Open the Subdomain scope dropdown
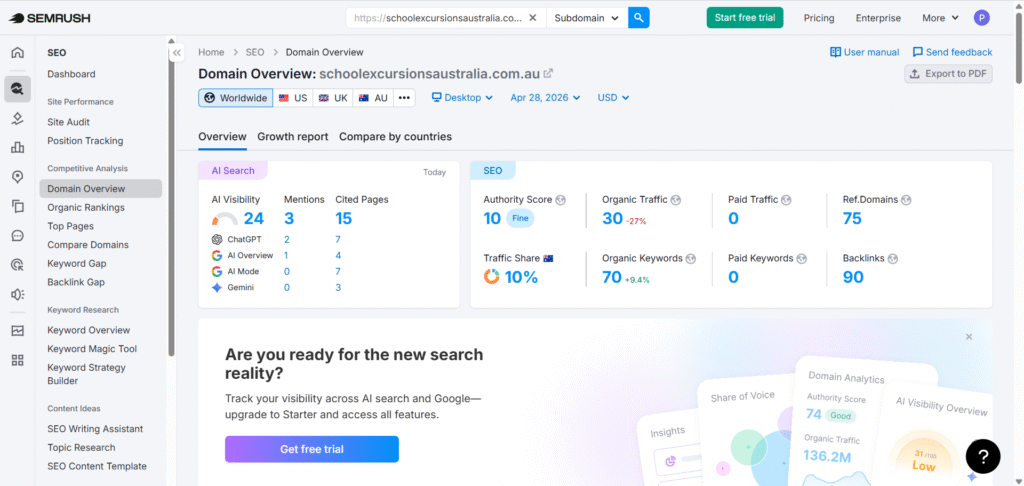This screenshot has width=1024, height=486. pyautogui.click(x=586, y=18)
